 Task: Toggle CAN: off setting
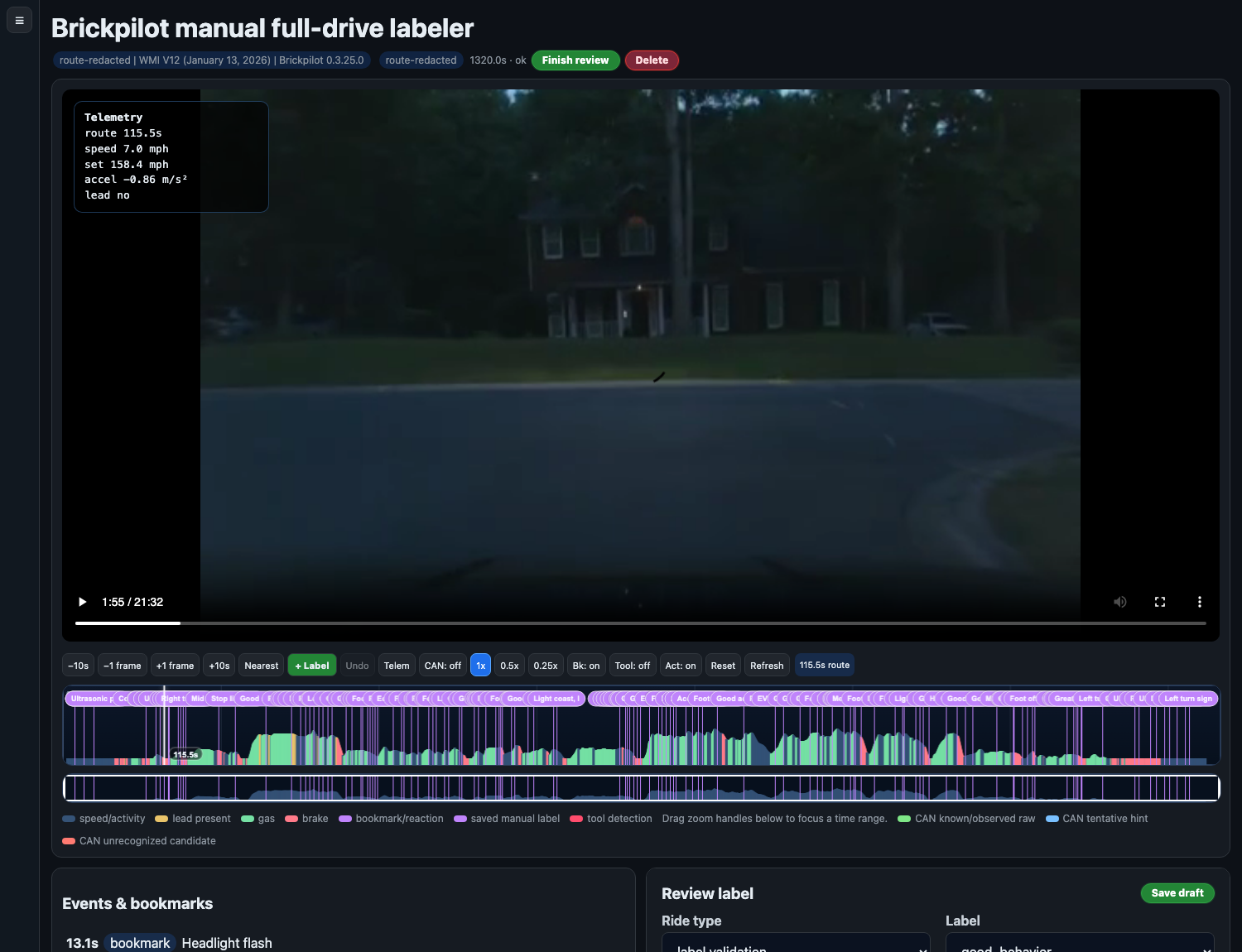pos(443,666)
